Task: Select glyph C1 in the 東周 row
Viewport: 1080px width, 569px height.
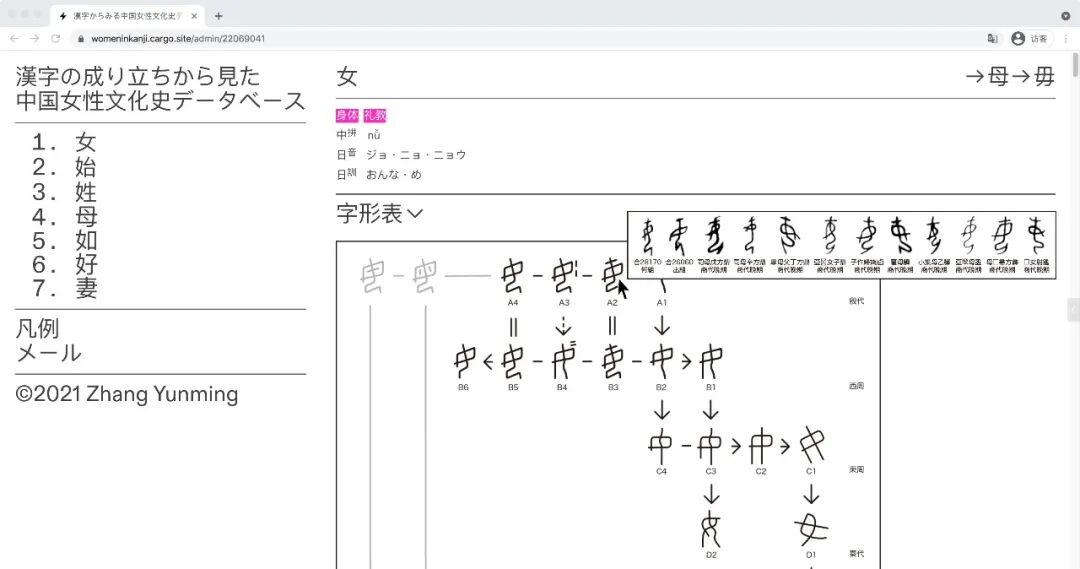Action: point(811,446)
